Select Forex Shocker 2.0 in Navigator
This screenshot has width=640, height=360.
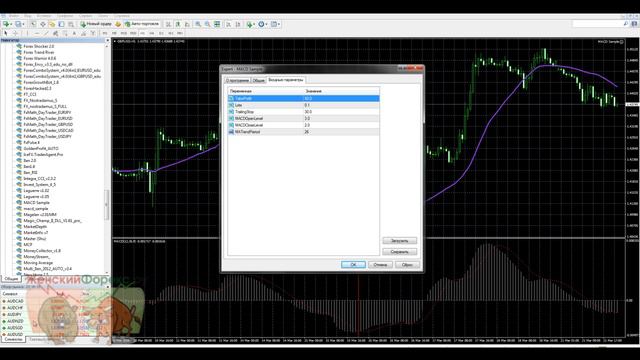38,46
